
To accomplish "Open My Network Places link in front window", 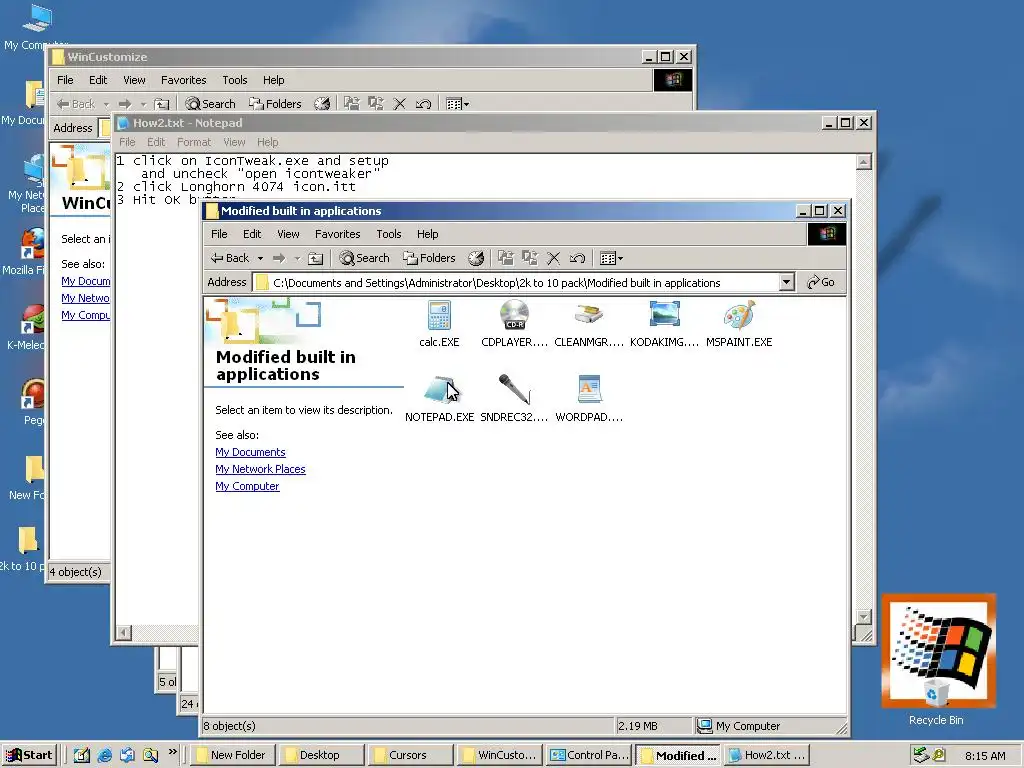I will coord(261,469).
